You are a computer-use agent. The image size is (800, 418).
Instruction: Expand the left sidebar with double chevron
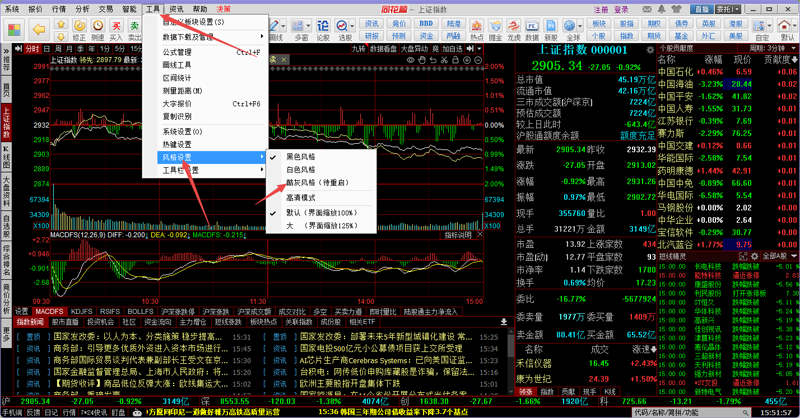coord(6,51)
